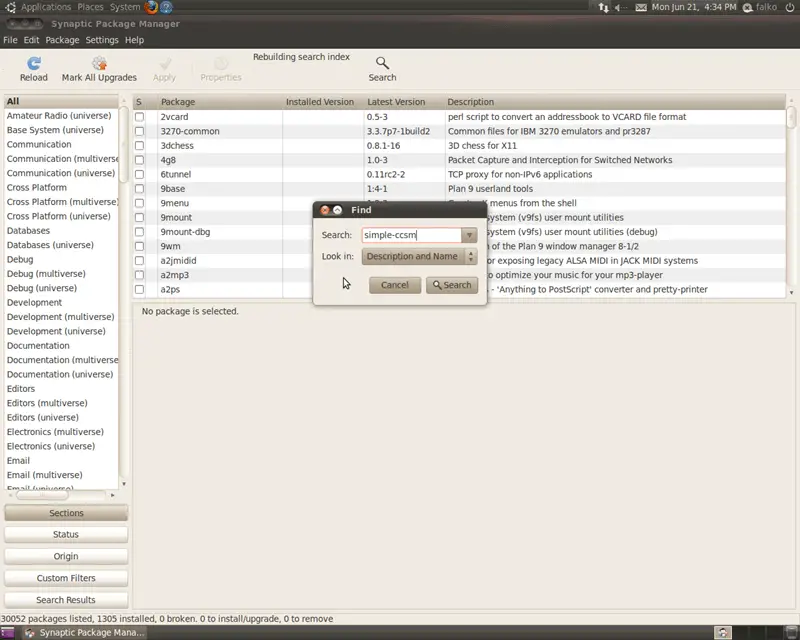Screen dimensions: 800x640
Task: Click the Search button in Find dialog
Action: [x=452, y=285]
